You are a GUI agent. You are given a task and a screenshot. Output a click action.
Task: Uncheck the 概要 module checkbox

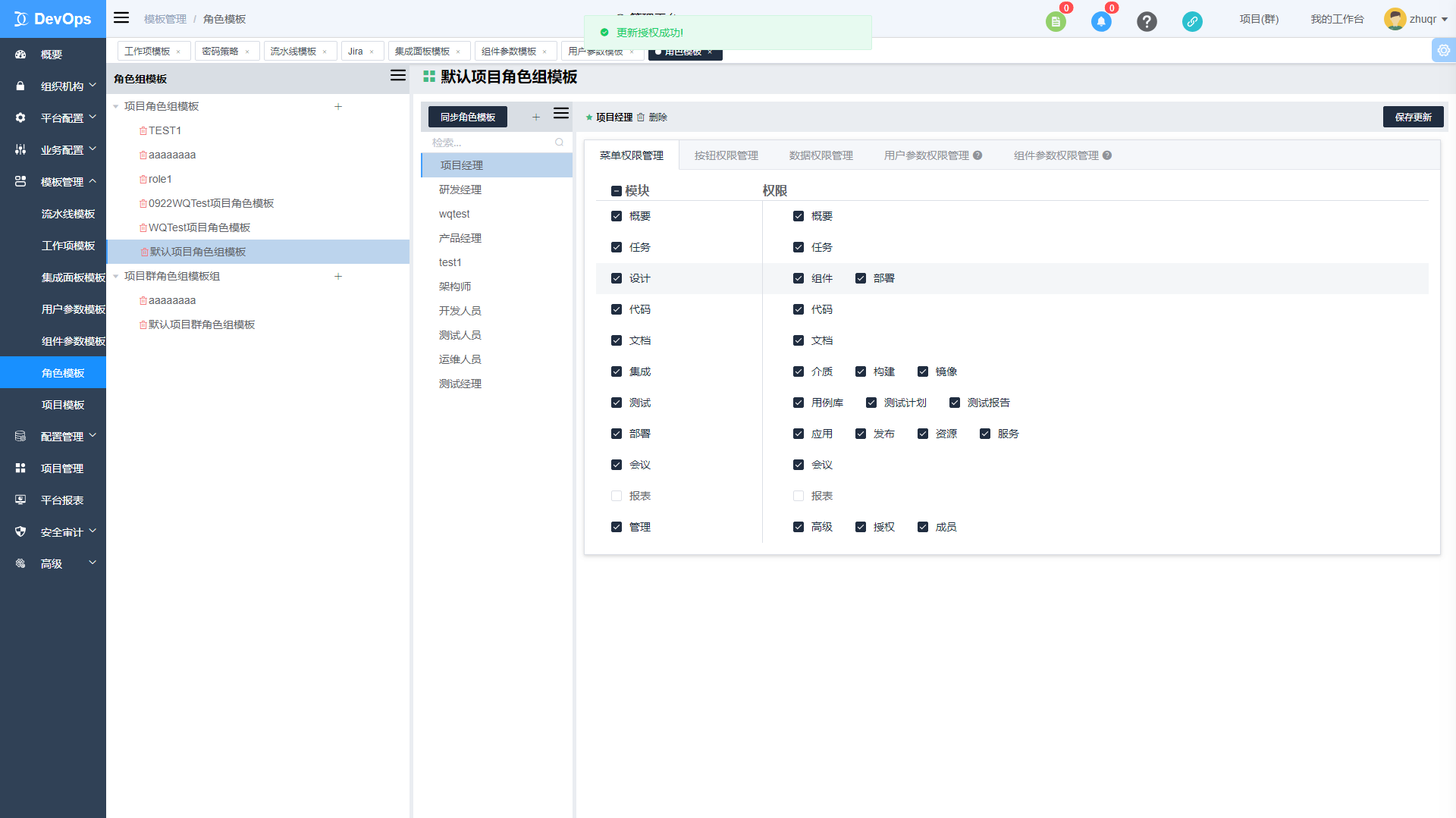coord(617,216)
